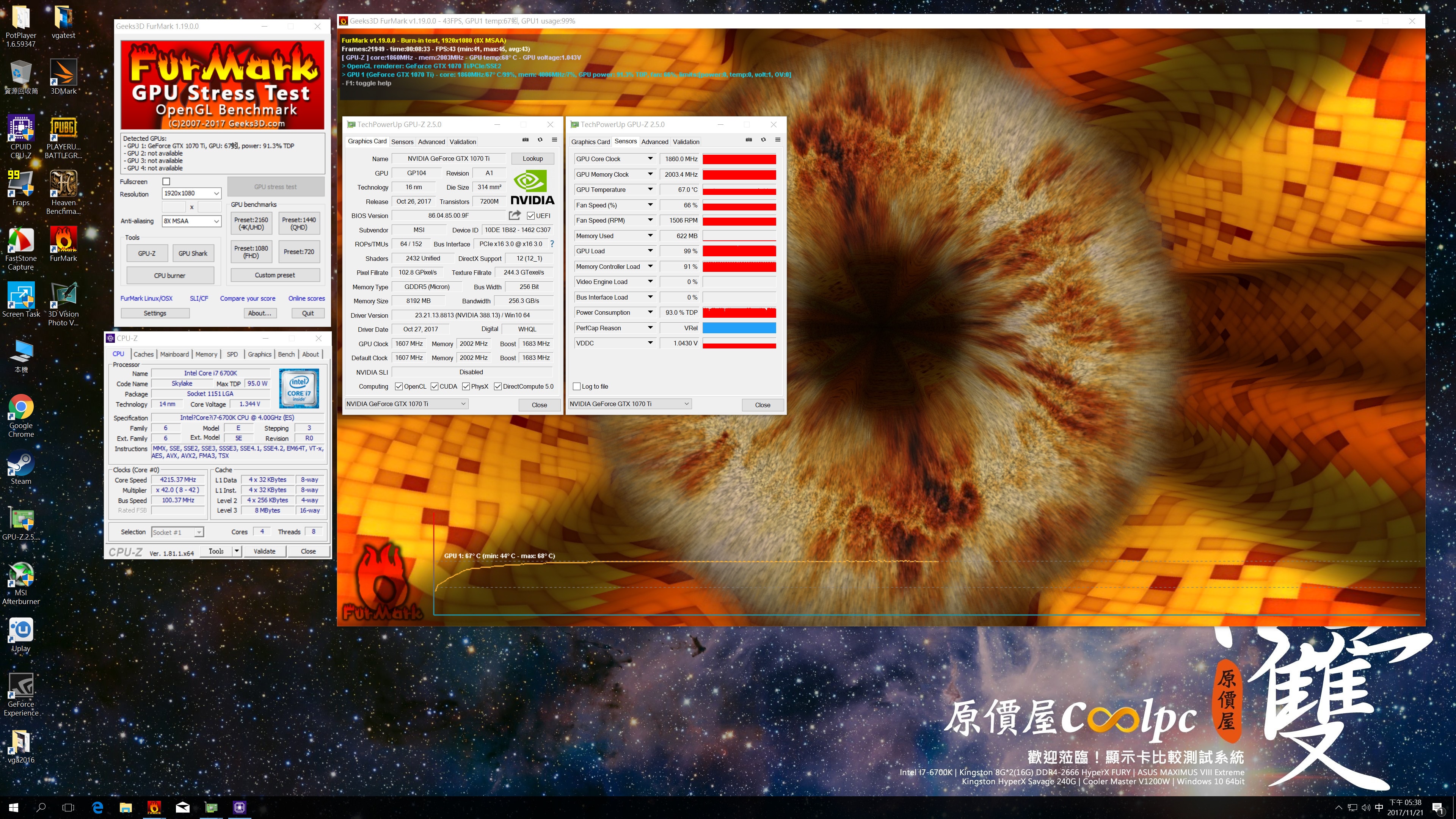Click the GPU Load red sensor graph
This screenshot has height=819, width=1456.
(739, 251)
